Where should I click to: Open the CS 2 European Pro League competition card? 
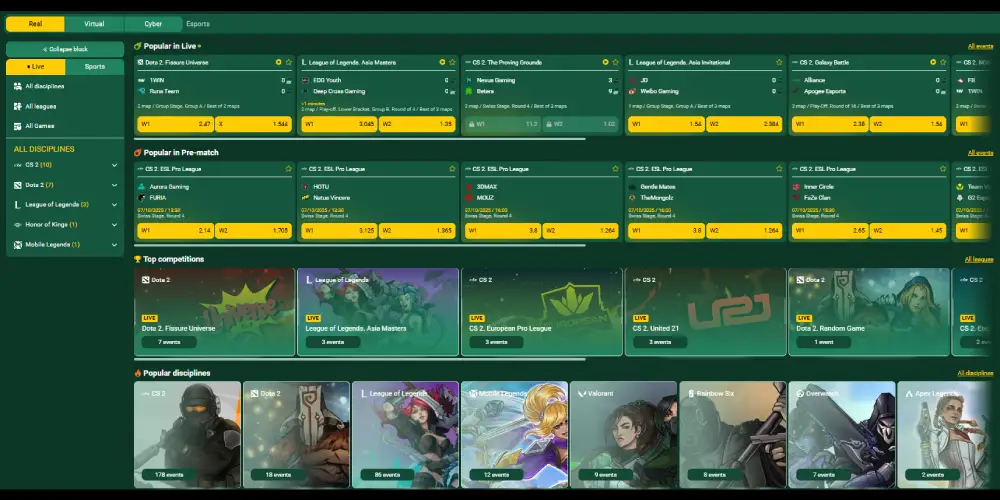tap(541, 312)
